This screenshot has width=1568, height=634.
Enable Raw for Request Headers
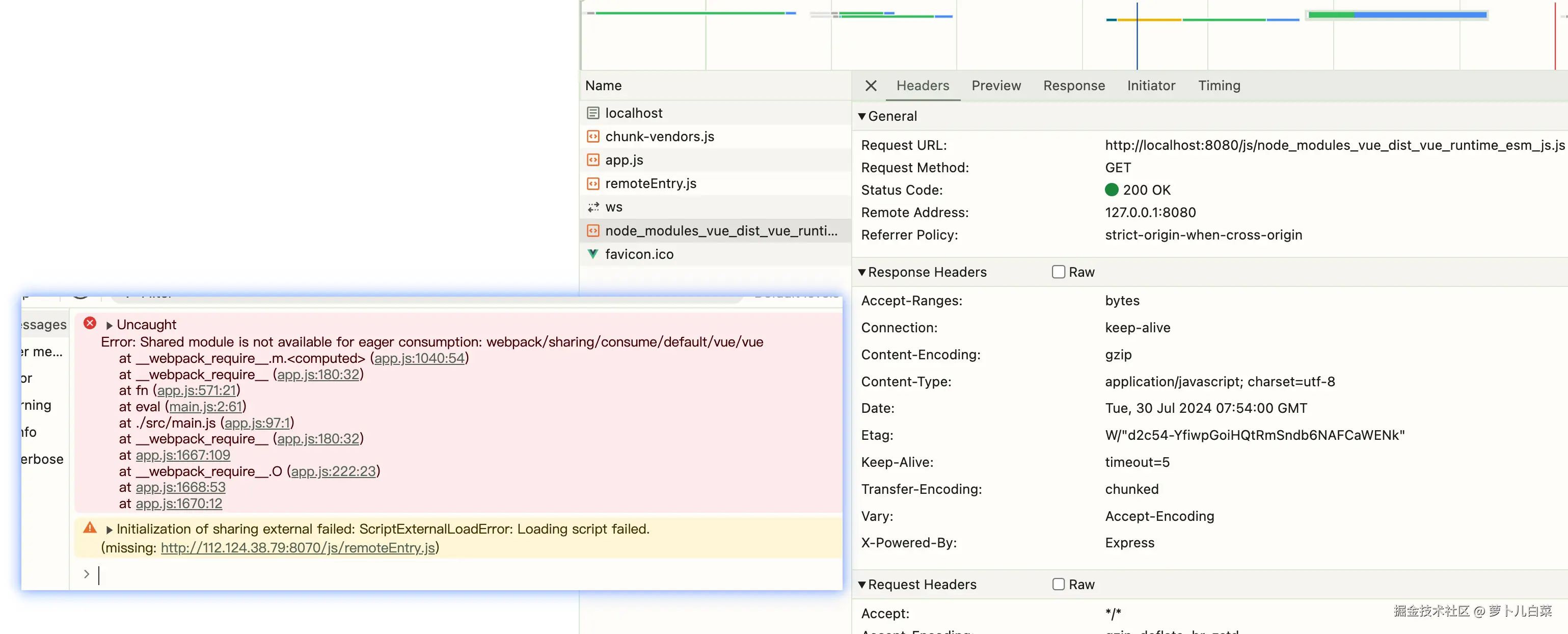pyautogui.click(x=1058, y=585)
